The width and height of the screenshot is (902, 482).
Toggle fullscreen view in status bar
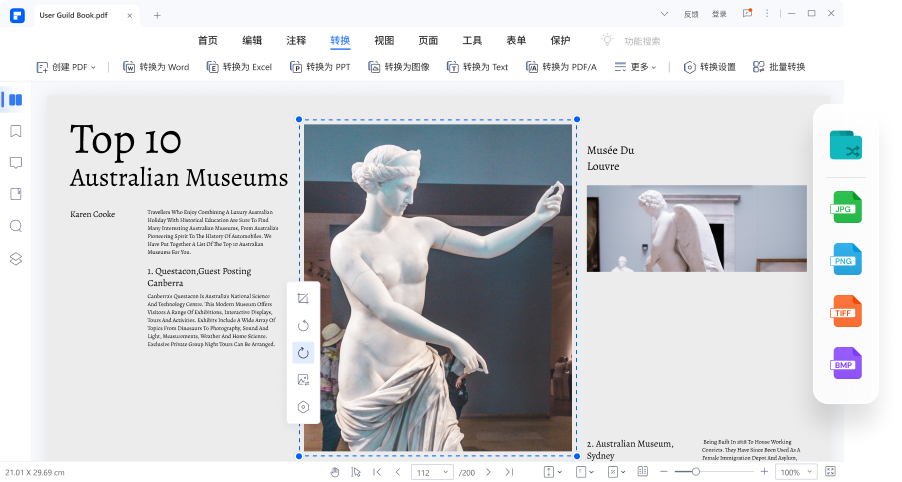tap(830, 472)
